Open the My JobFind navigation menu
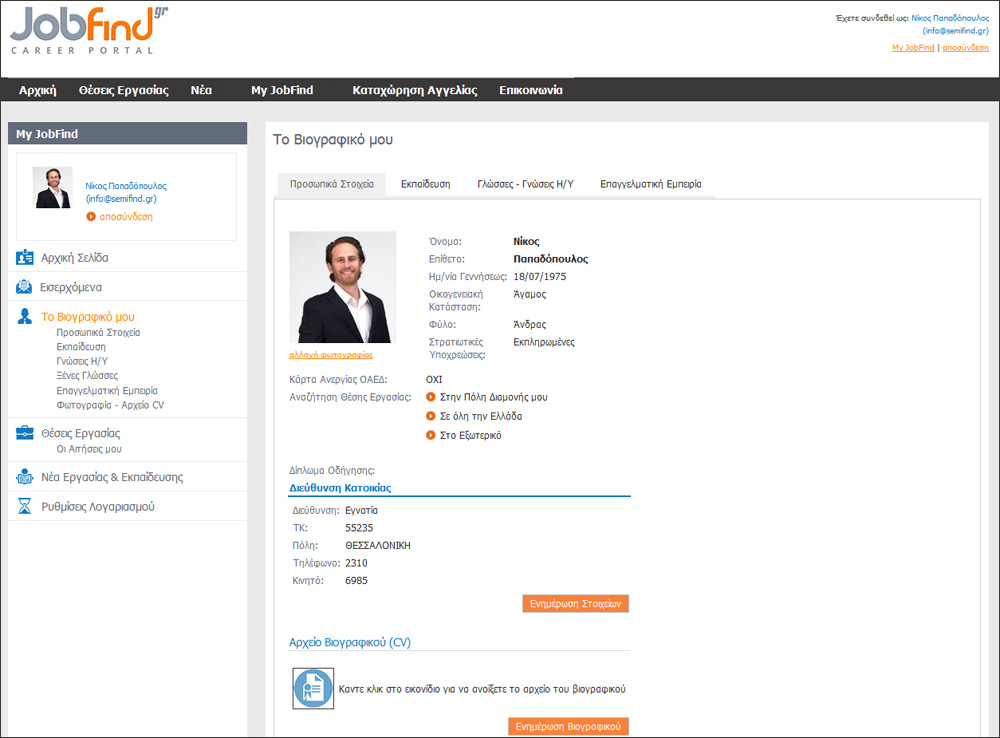The height and width of the screenshot is (738, 1000). coord(282,90)
